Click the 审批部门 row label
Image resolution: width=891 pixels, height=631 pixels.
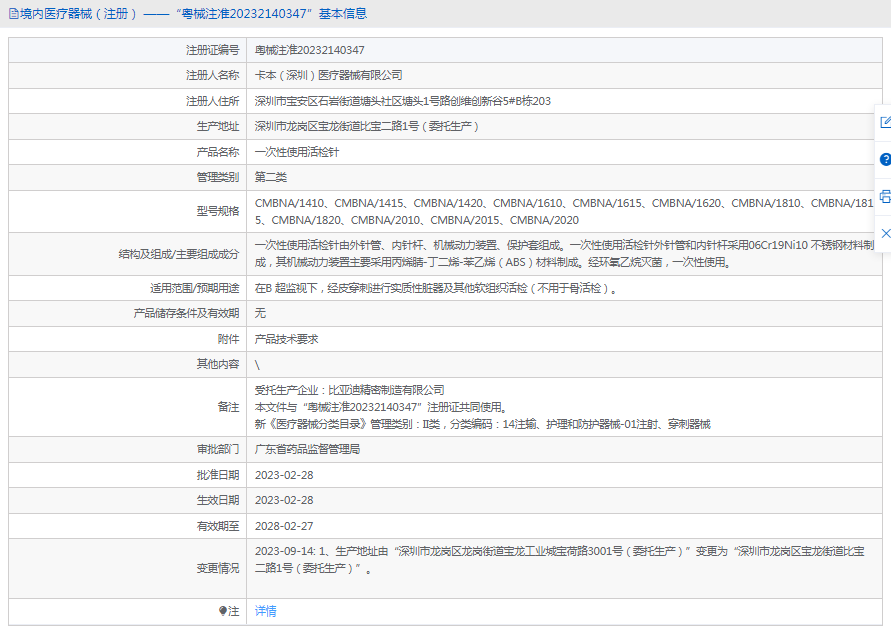click(x=218, y=449)
